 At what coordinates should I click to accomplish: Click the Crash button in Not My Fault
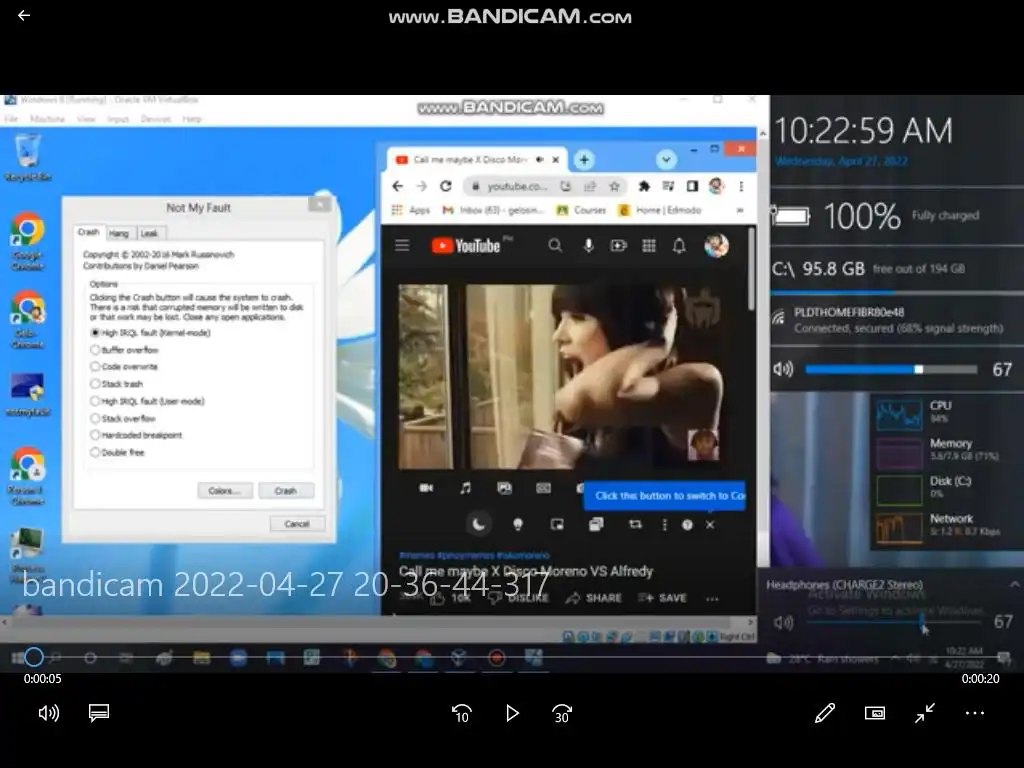pos(285,490)
